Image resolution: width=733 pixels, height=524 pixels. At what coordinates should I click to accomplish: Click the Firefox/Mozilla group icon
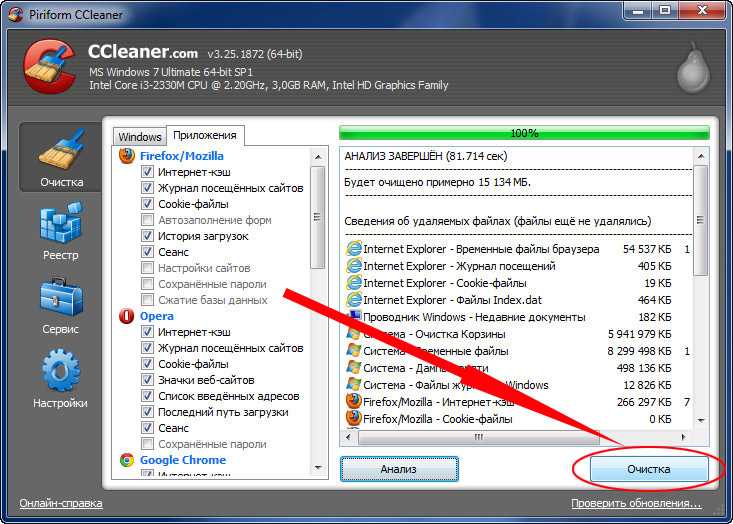coord(127,156)
